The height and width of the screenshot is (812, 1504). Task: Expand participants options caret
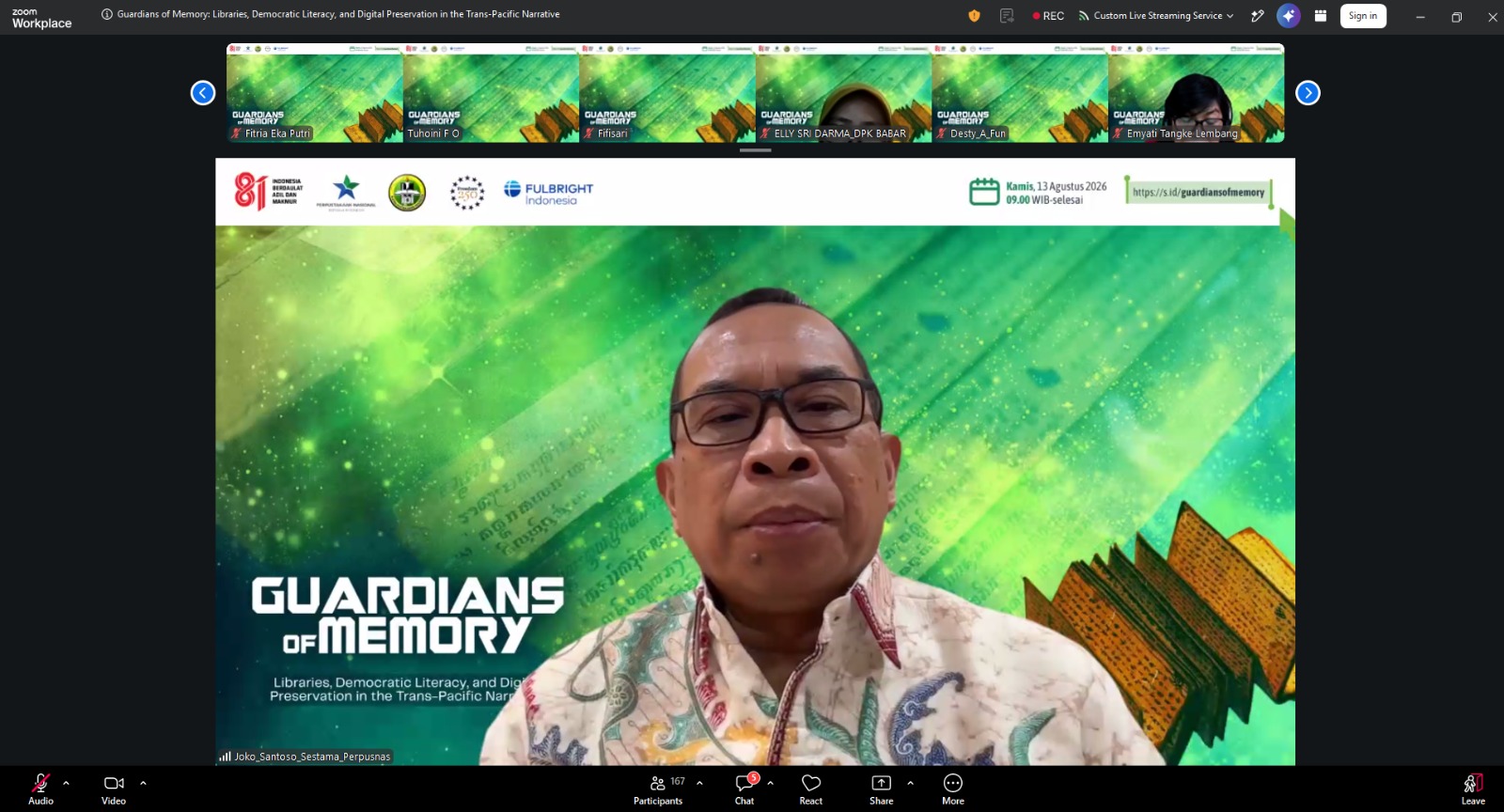[699, 783]
